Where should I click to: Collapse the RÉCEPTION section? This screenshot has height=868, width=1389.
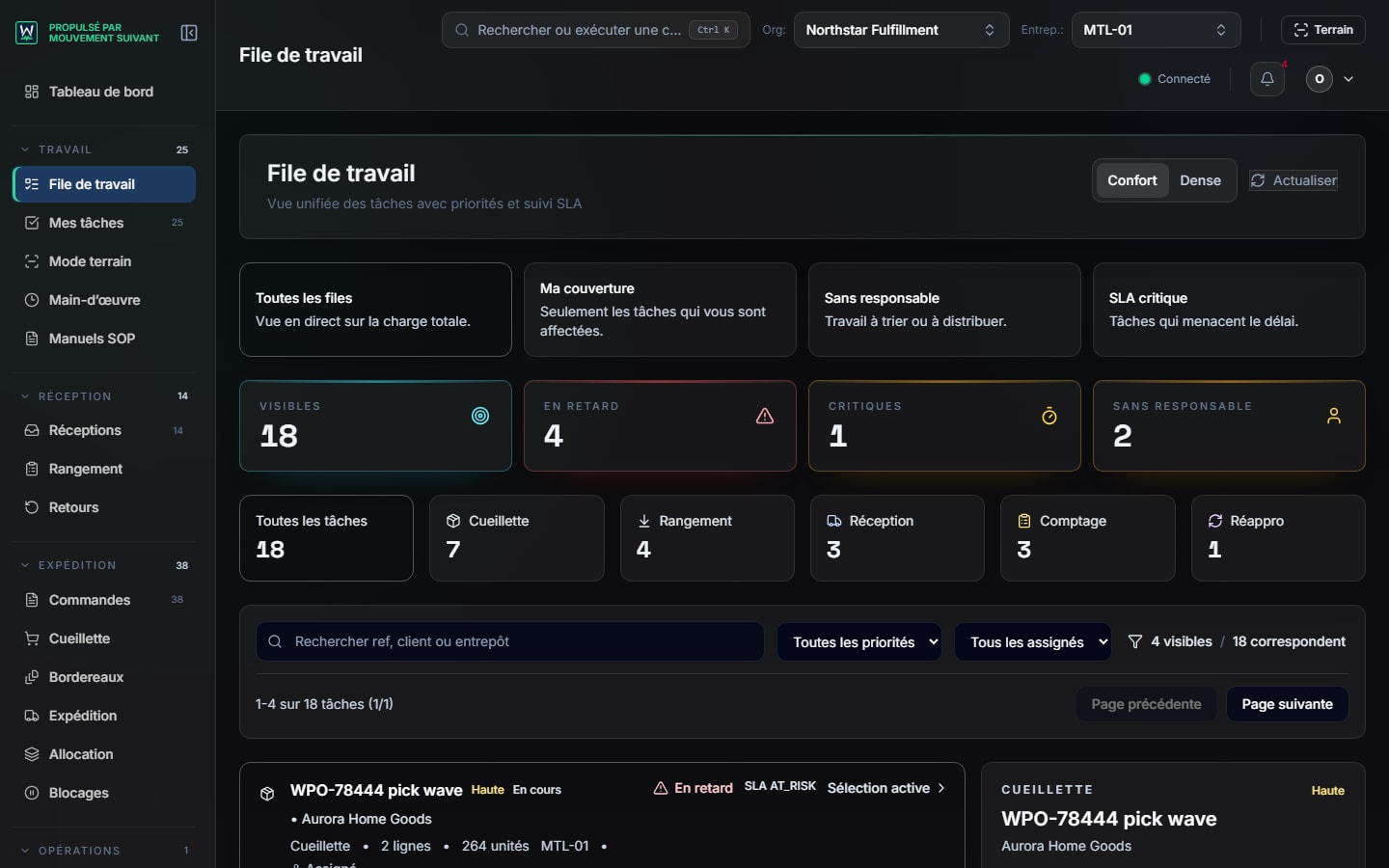(x=103, y=396)
